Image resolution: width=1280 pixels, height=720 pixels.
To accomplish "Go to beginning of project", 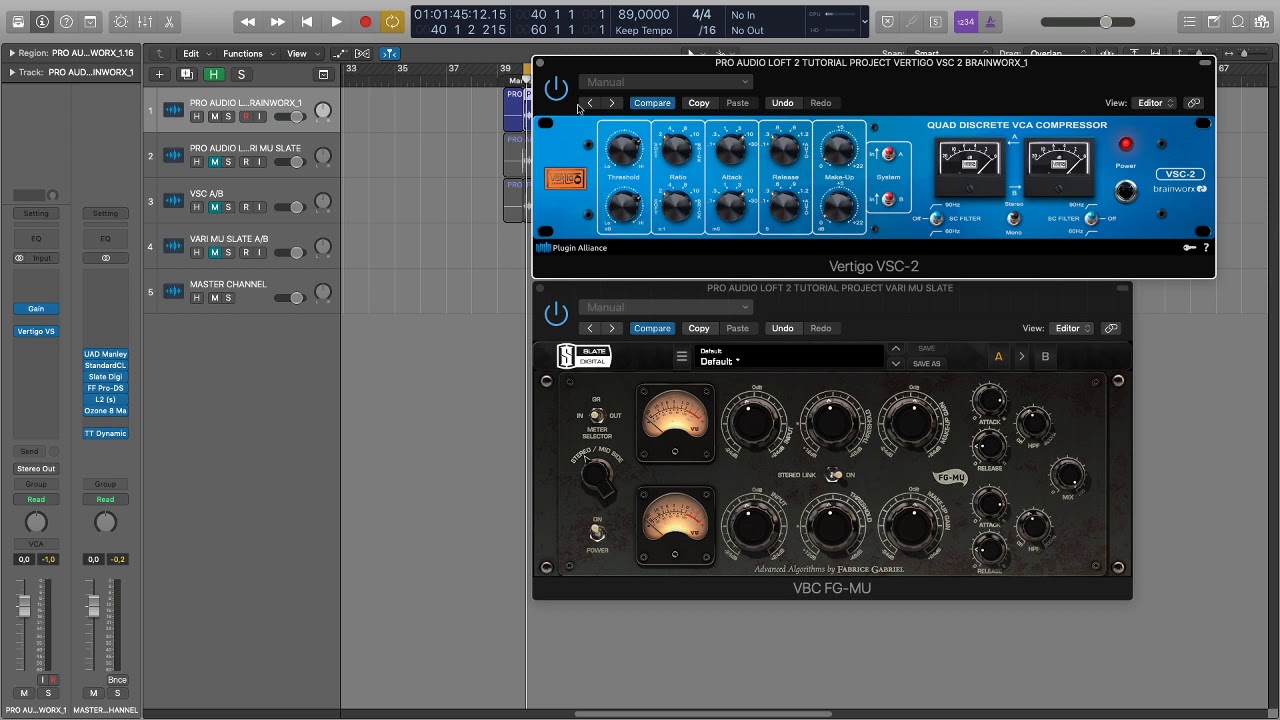I will 307,22.
